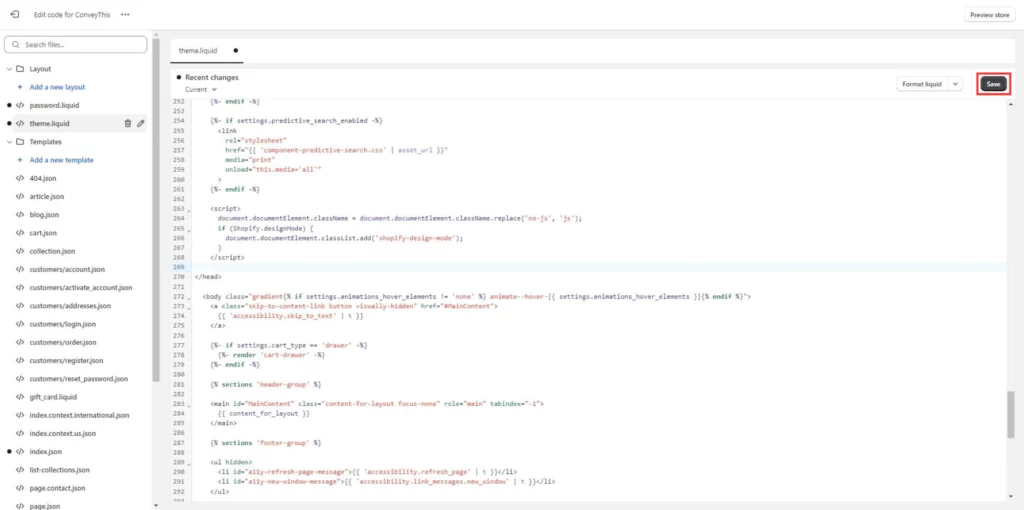Collapse the Templates folder chevron
The image size is (1024, 510).
(x=8, y=142)
